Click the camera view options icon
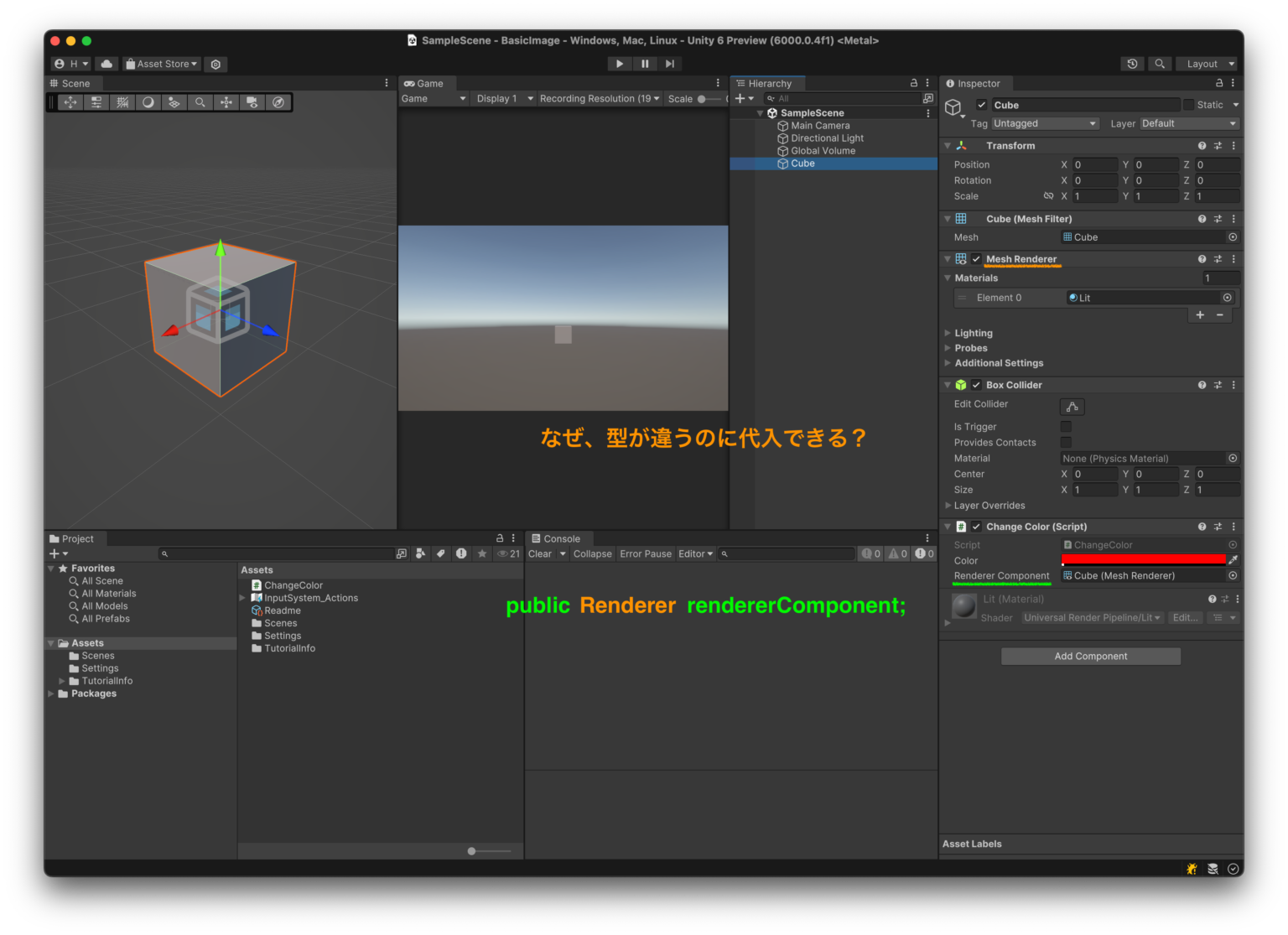 click(x=252, y=102)
